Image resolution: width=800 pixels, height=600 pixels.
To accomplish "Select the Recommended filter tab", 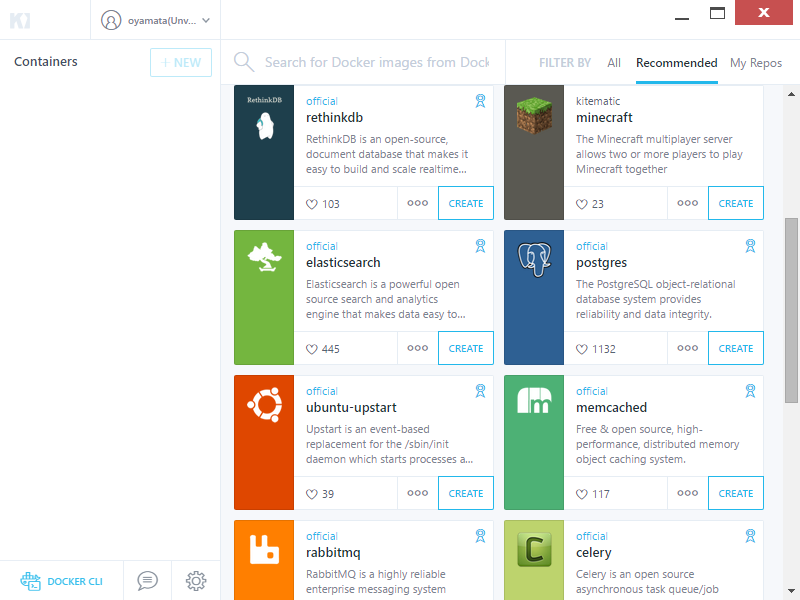I will 677,63.
